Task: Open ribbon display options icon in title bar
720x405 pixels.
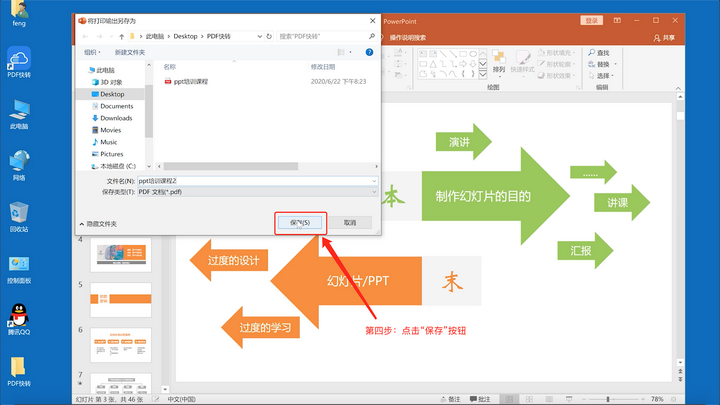Action: (617, 21)
